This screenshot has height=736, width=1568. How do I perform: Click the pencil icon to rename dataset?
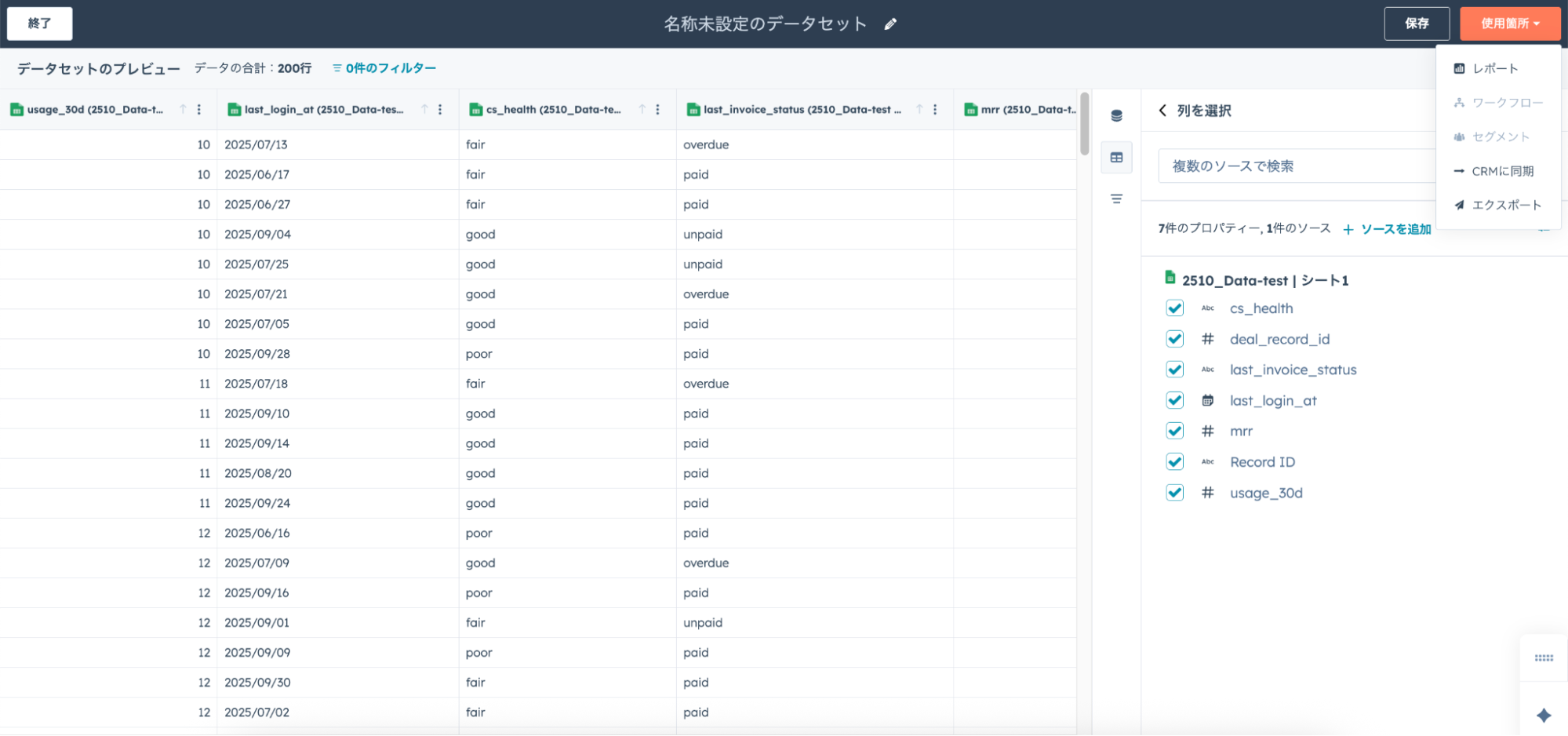tap(890, 24)
